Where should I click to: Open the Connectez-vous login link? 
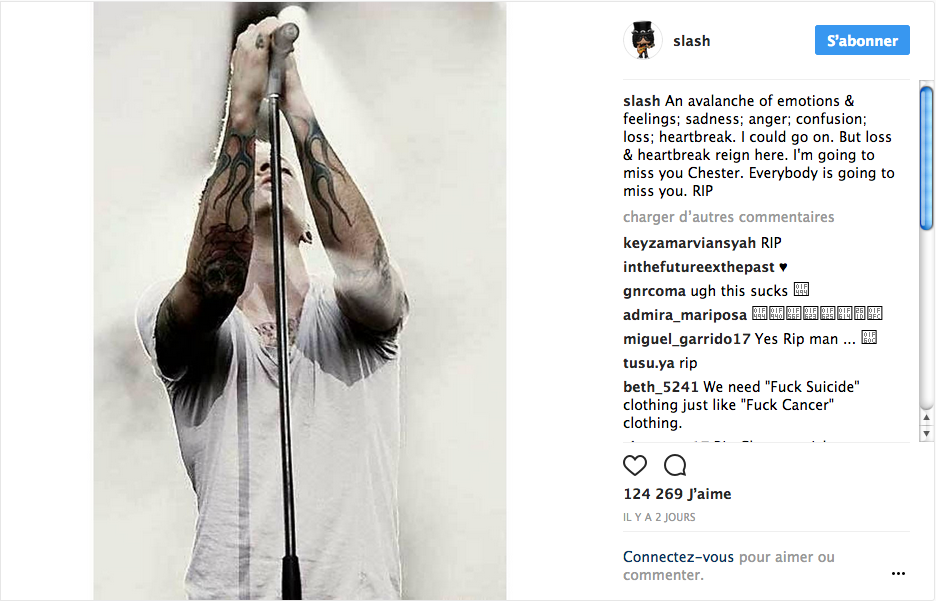coord(678,557)
